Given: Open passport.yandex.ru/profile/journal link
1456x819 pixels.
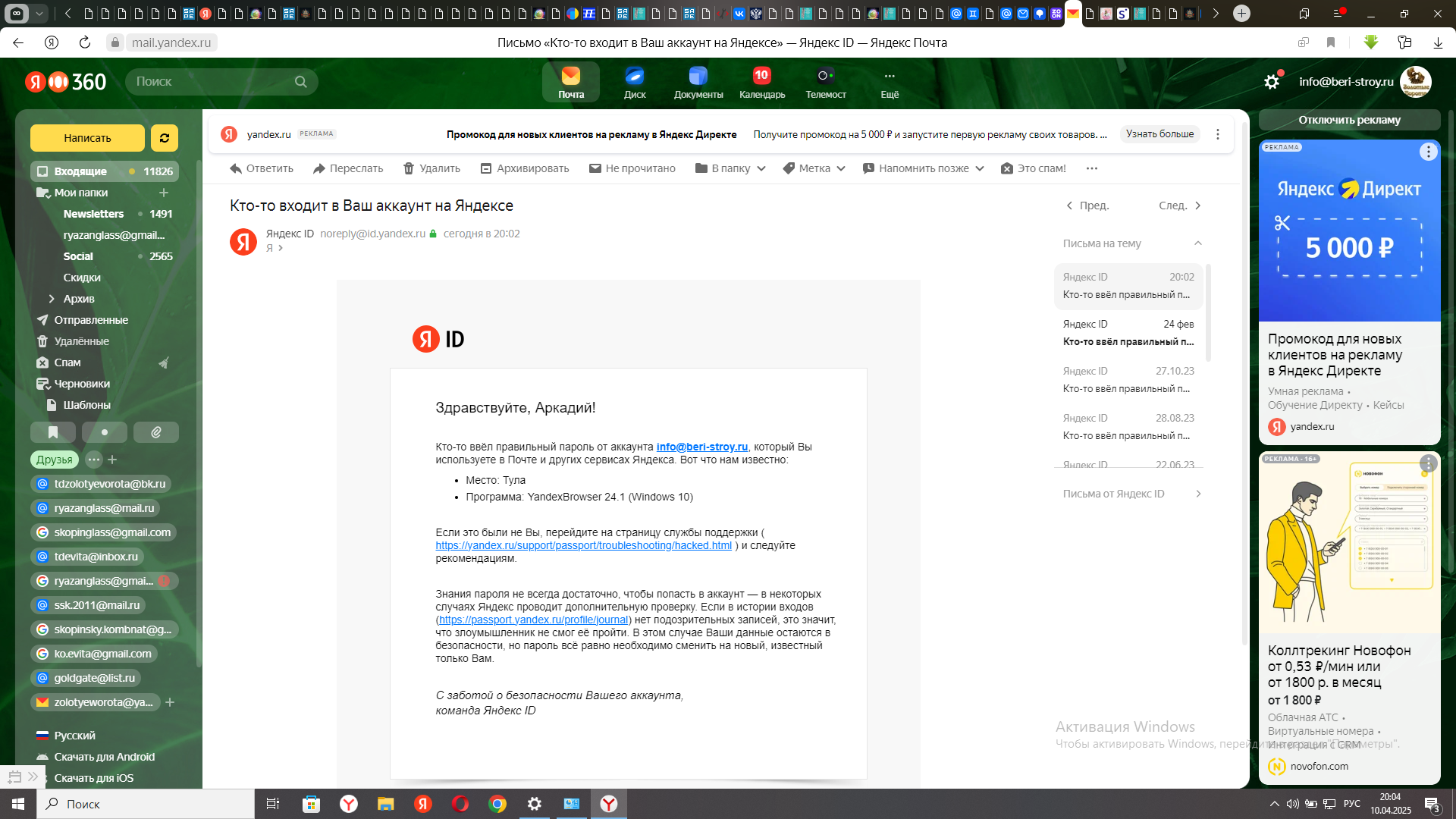Looking at the screenshot, I should [534, 620].
